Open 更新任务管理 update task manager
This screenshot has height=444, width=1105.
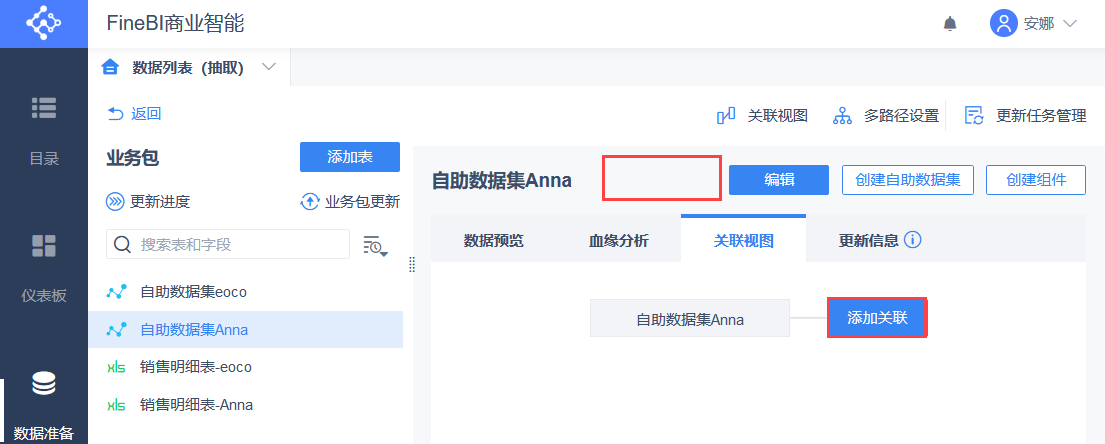point(974,116)
